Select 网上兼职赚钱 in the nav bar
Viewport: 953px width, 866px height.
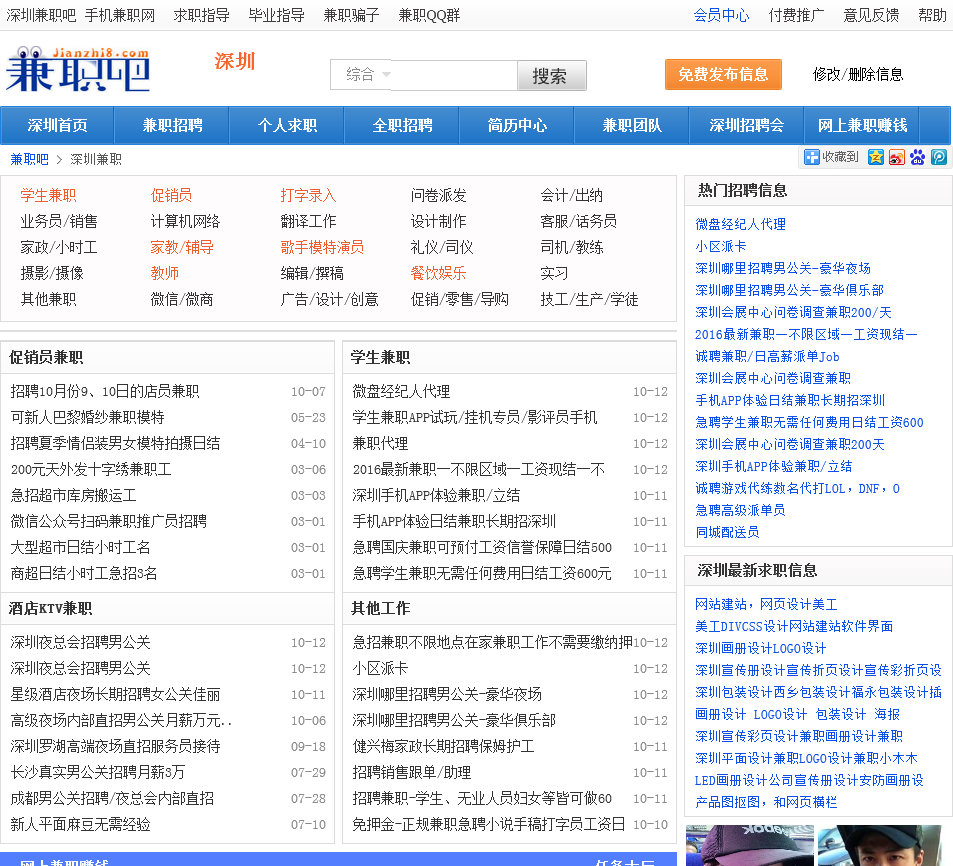862,125
